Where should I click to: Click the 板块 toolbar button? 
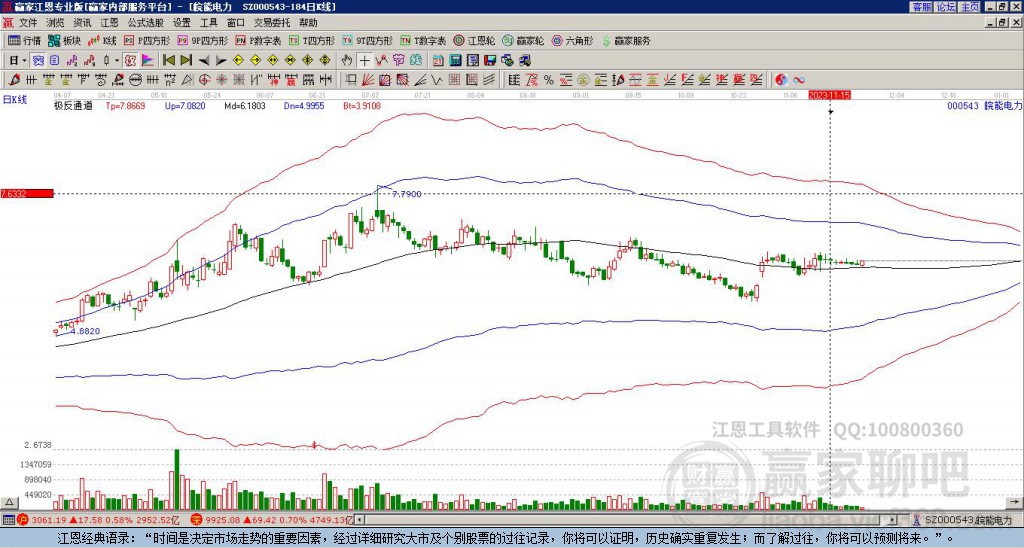[64, 40]
